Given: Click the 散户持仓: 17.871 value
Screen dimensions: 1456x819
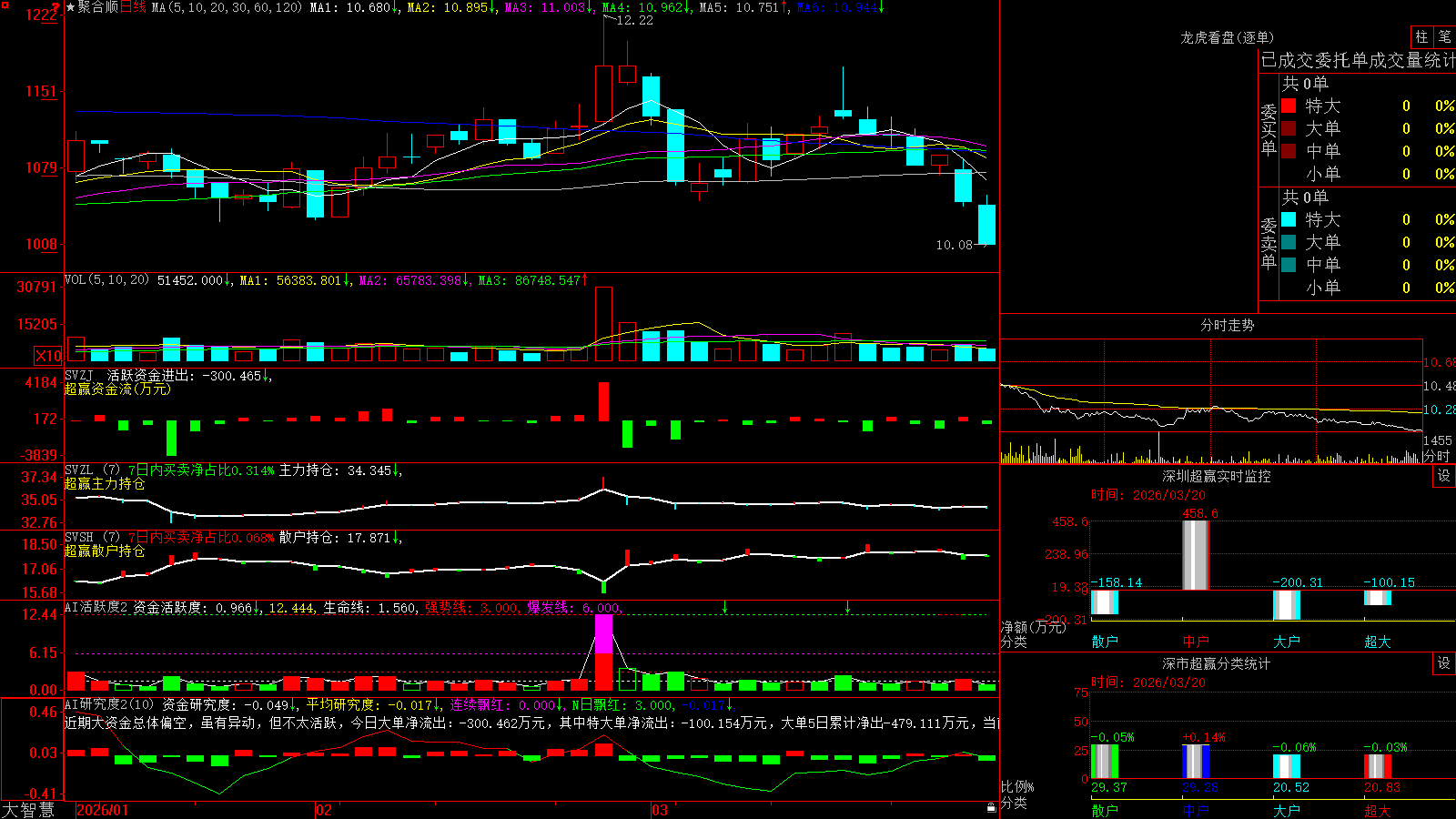Looking at the screenshot, I should [335, 538].
